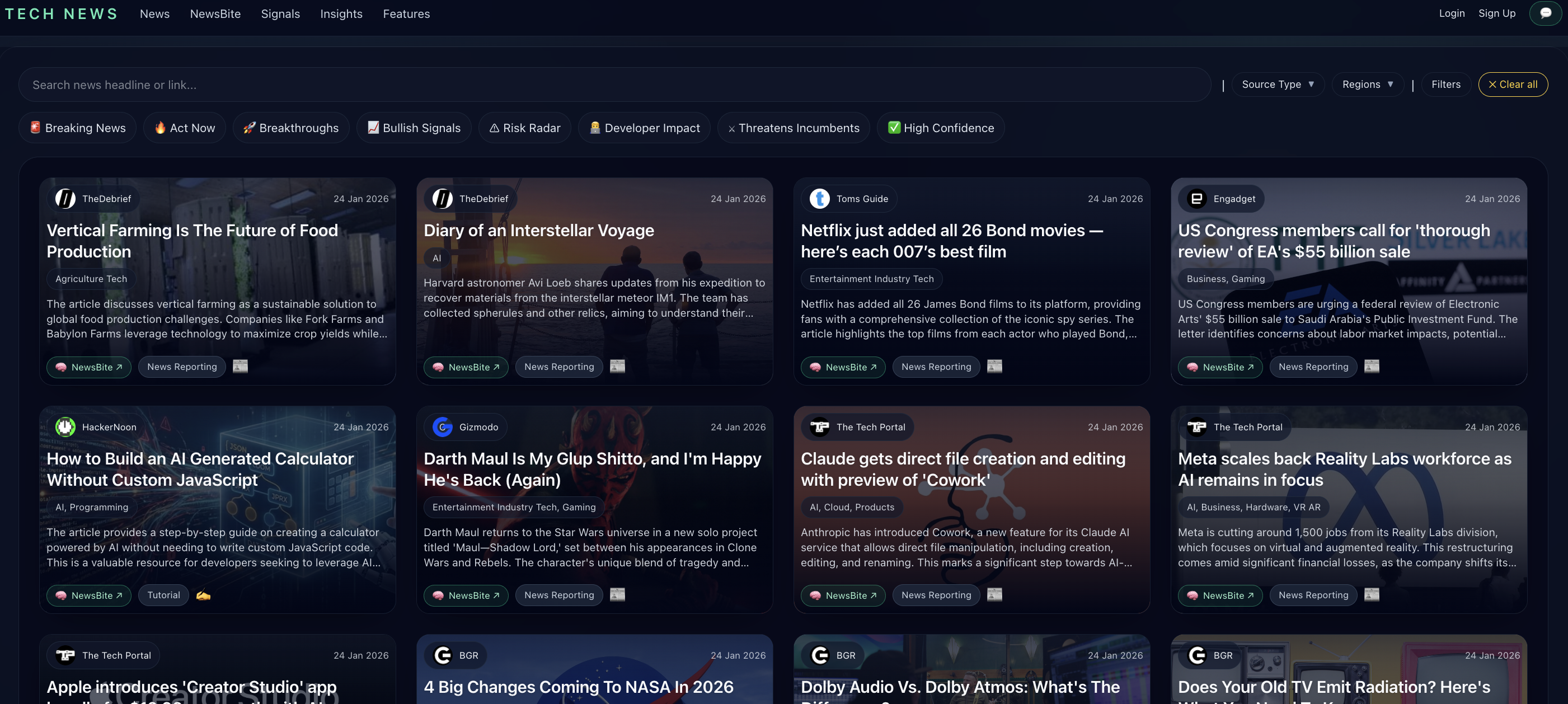
Task: Click the Sign Up link
Action: pyautogui.click(x=1497, y=13)
